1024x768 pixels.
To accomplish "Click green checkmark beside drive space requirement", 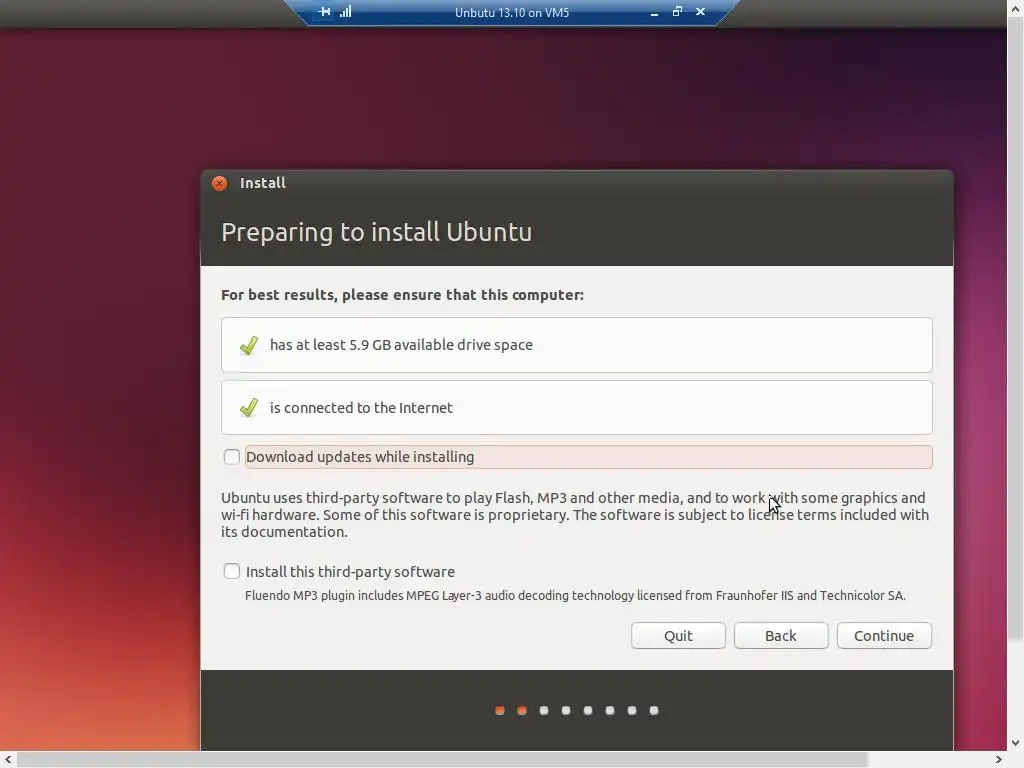I will click(249, 345).
